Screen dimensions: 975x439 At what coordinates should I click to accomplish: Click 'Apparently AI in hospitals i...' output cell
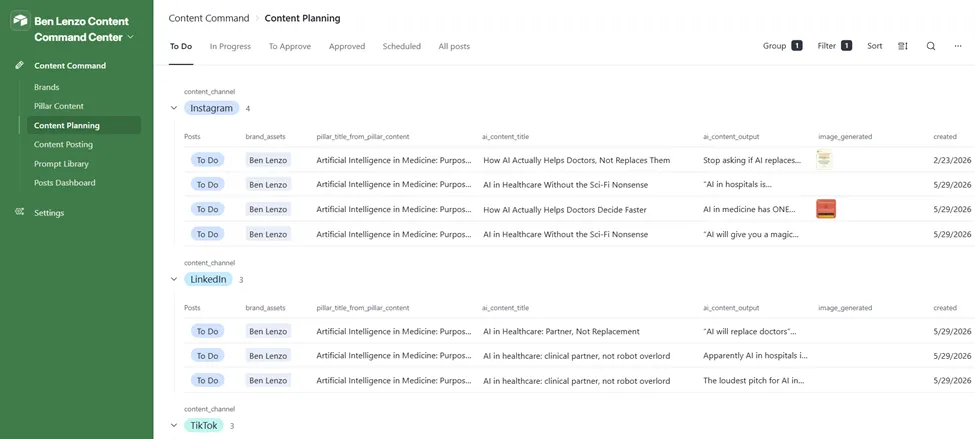click(x=756, y=356)
